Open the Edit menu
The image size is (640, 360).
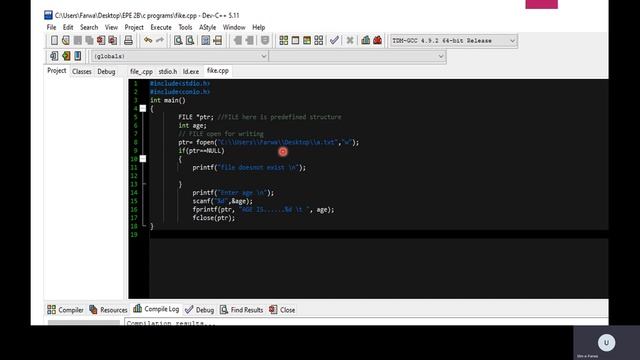68,27
